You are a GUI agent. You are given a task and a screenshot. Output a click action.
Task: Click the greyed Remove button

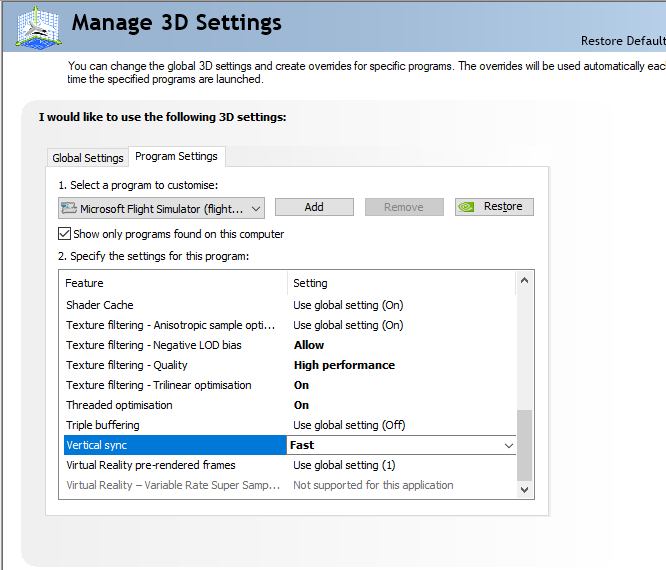[404, 207]
